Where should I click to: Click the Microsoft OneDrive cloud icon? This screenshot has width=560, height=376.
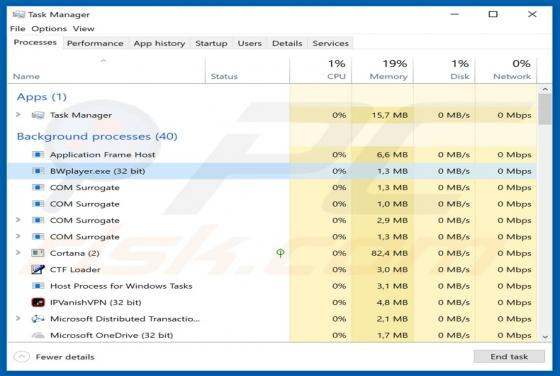pos(38,335)
